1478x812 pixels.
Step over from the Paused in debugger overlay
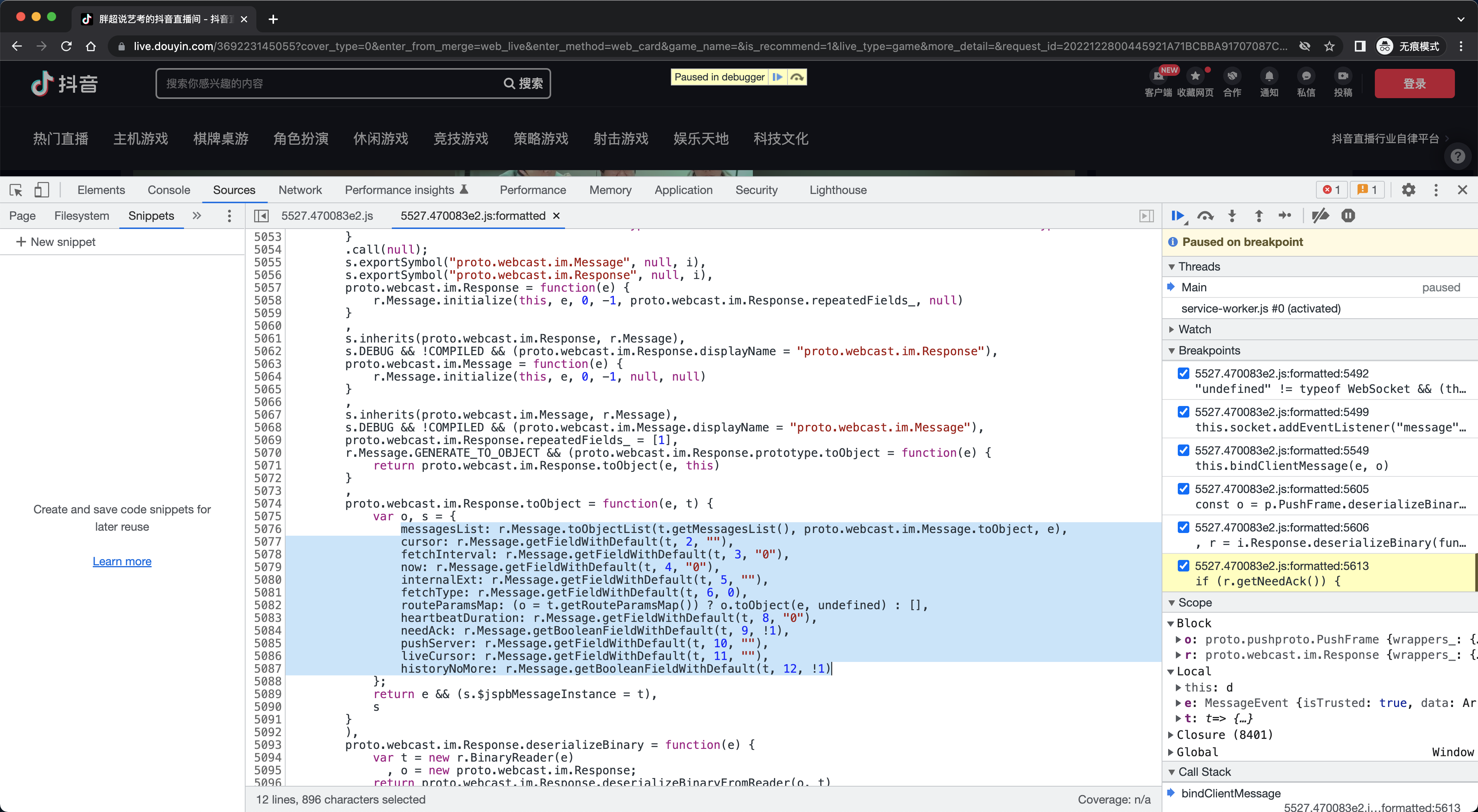pos(797,77)
